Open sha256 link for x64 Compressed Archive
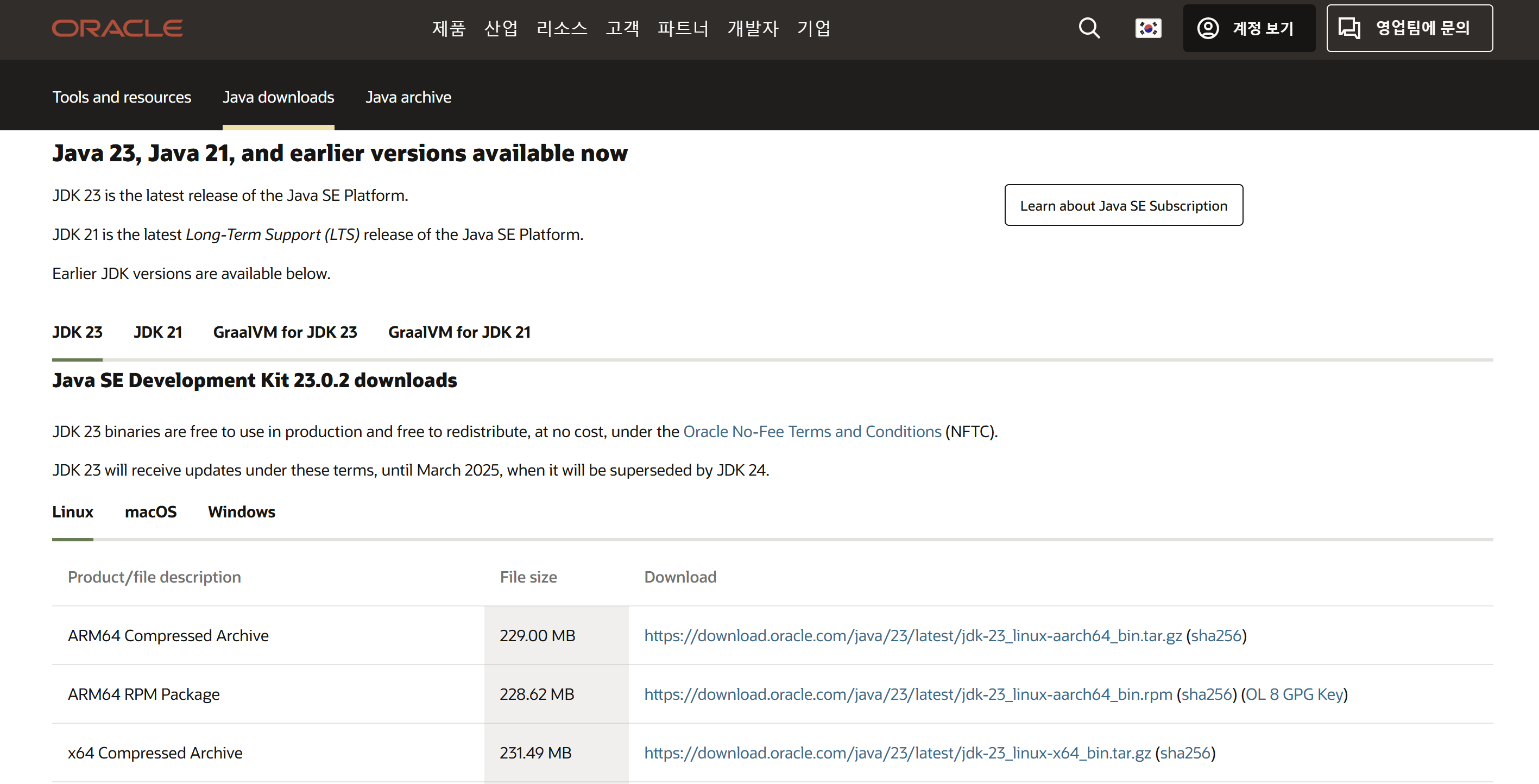Screen dimensions: 1539x784 [x=1185, y=753]
